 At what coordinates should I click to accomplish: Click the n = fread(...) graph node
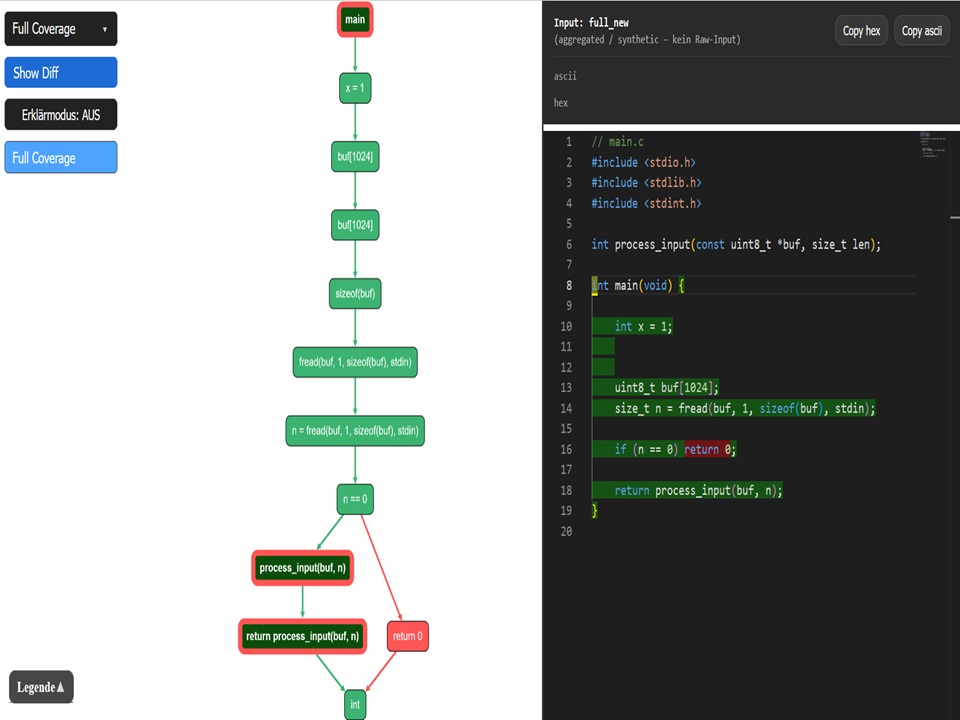pyautogui.click(x=355, y=431)
